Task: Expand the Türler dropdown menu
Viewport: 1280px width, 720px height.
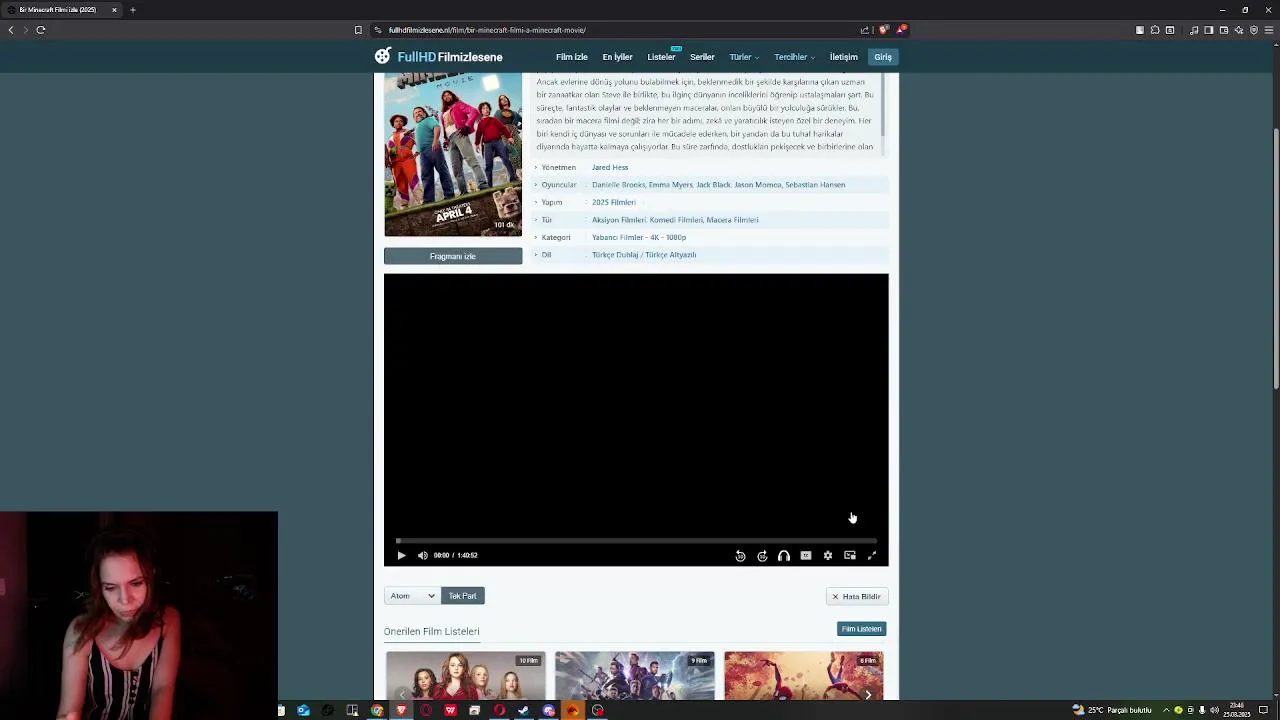Action: point(744,57)
